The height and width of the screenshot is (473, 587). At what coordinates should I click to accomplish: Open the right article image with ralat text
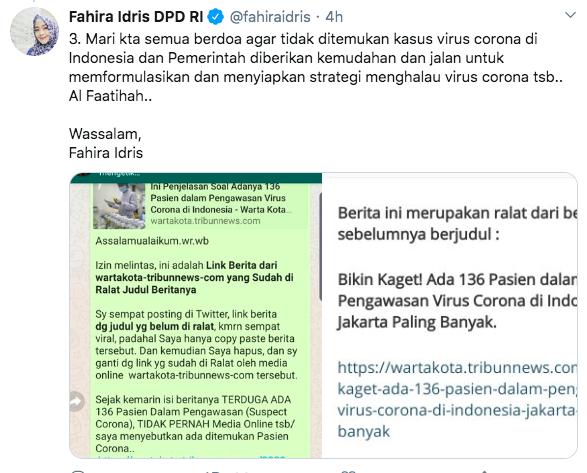coord(450,315)
